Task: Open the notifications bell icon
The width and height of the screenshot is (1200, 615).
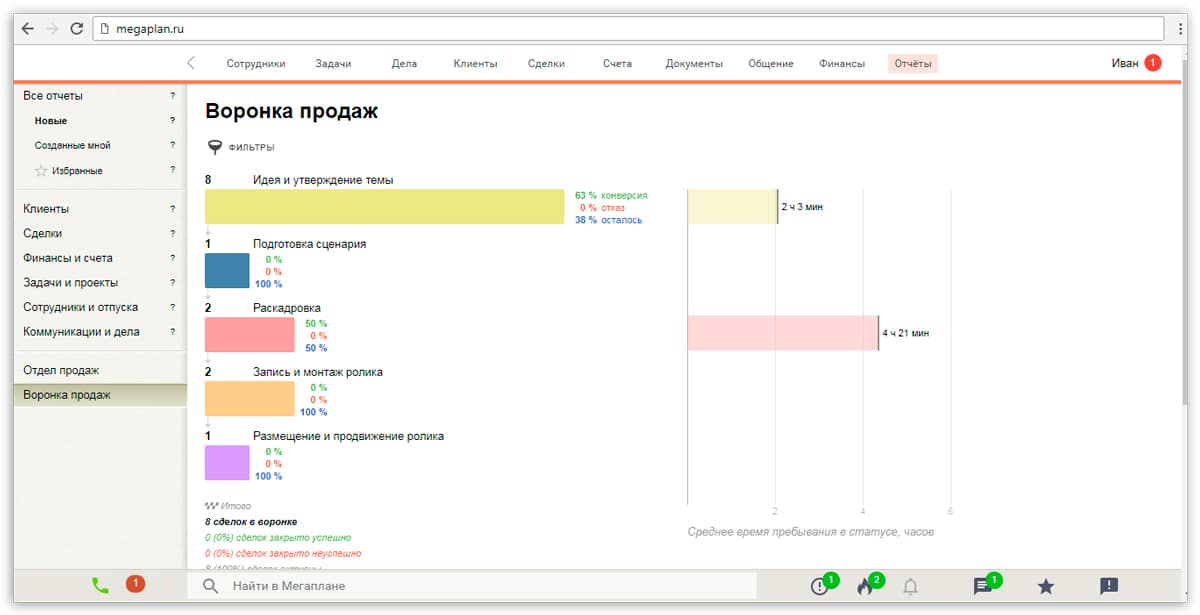Action: tap(910, 587)
